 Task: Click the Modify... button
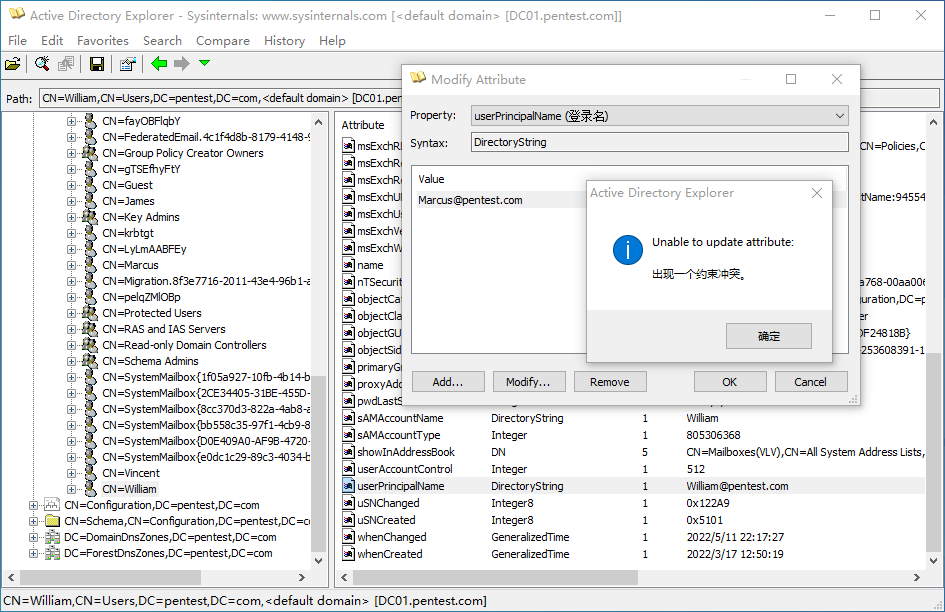tap(529, 382)
